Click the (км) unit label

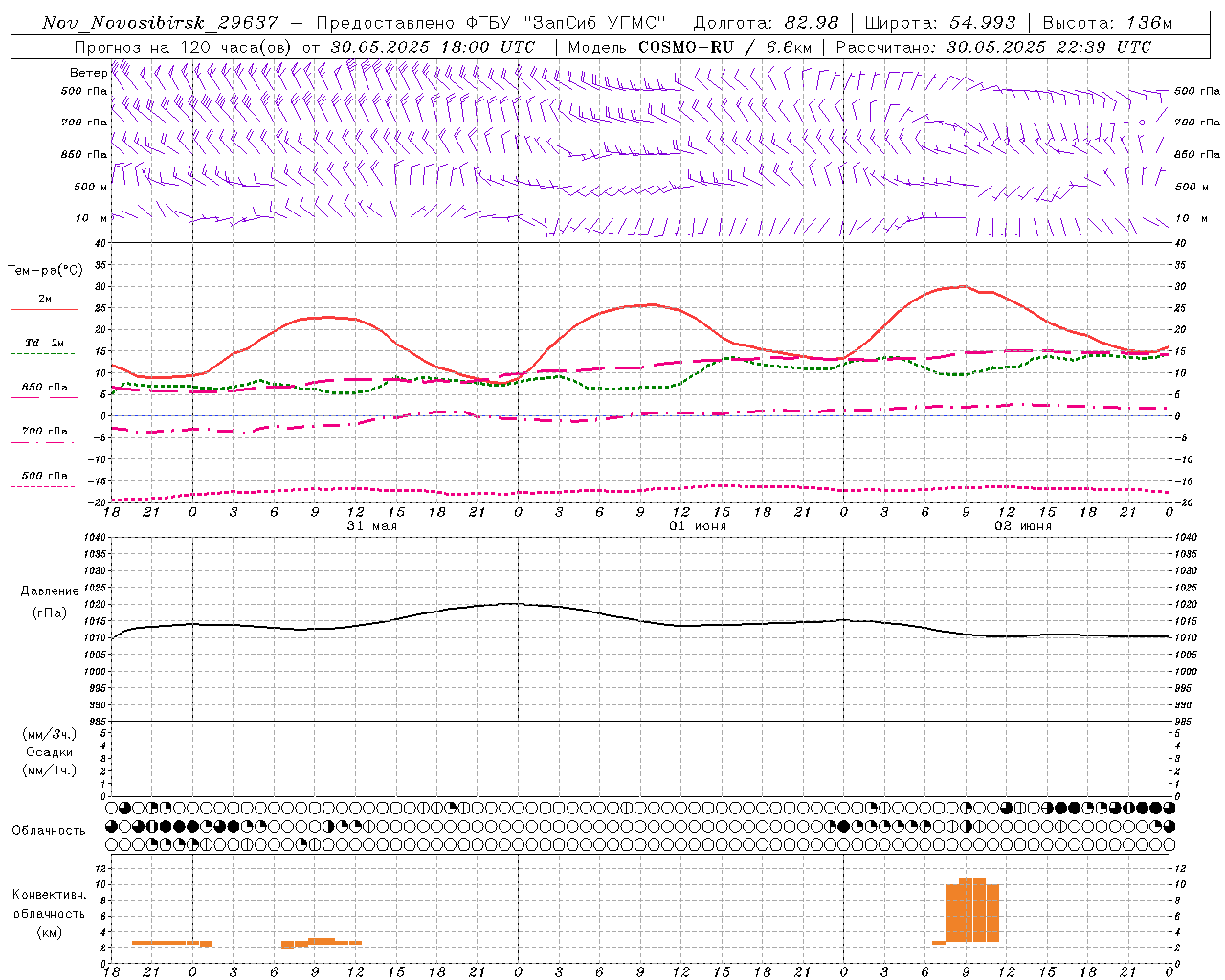[50, 932]
